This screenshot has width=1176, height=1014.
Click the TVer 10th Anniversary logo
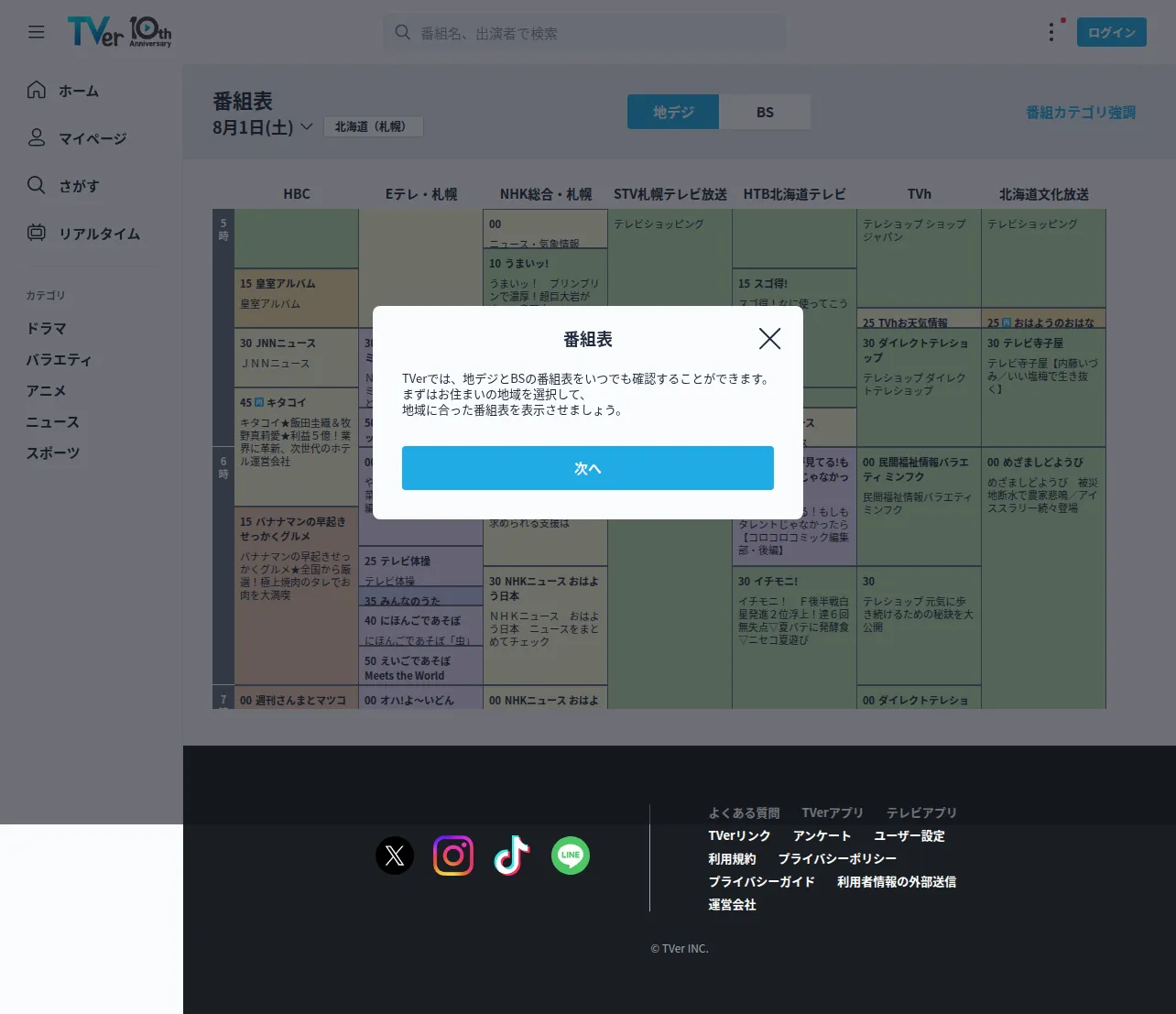click(x=119, y=32)
